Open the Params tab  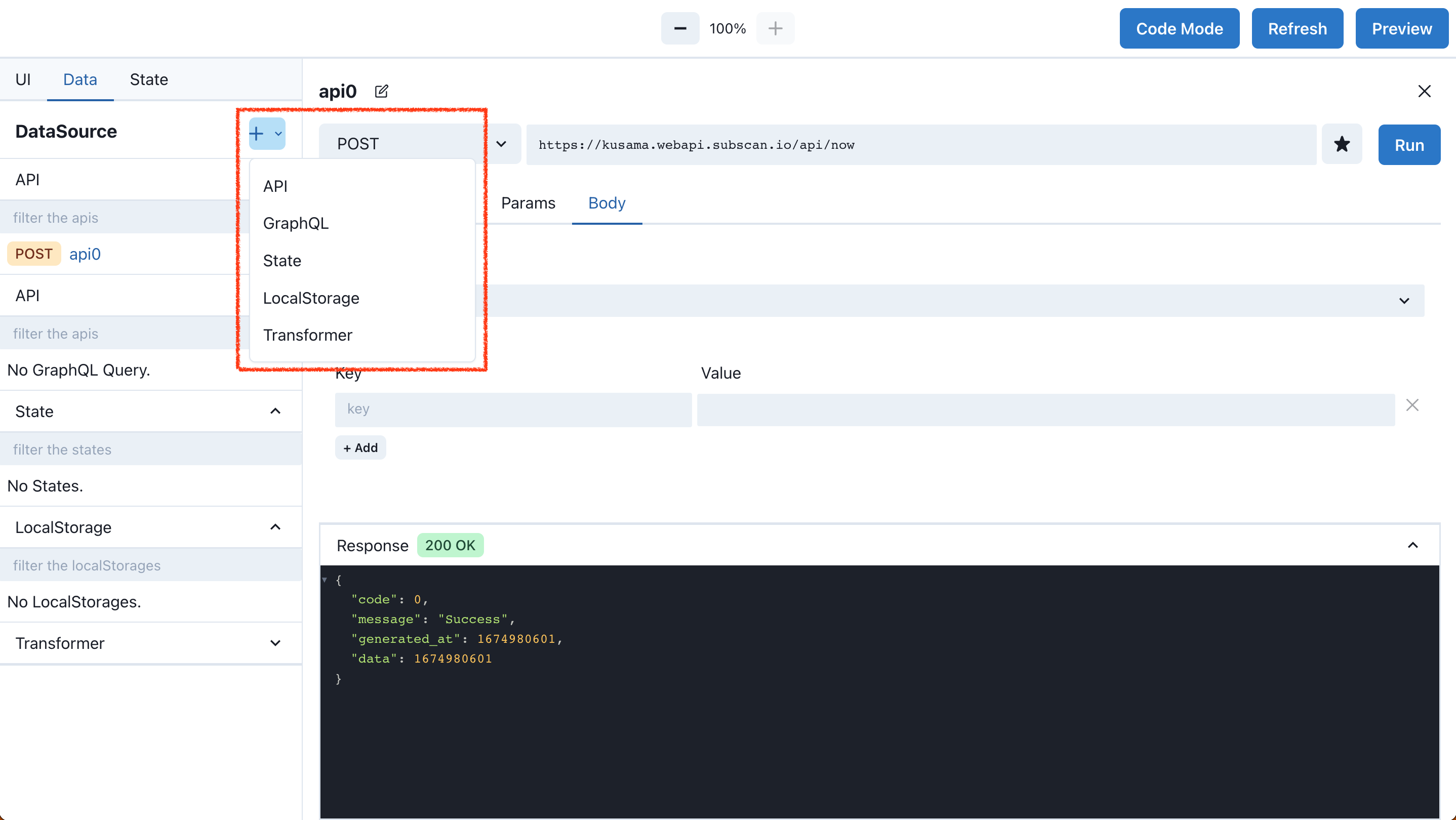click(x=528, y=203)
